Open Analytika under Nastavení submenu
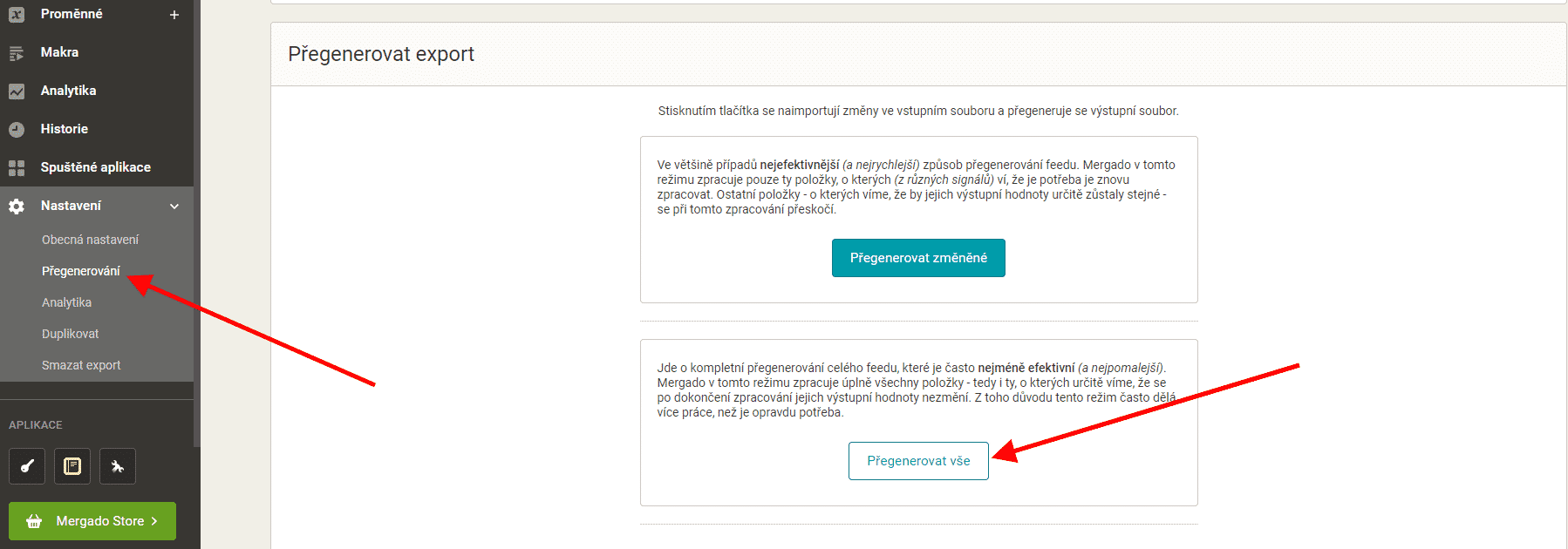 point(66,302)
